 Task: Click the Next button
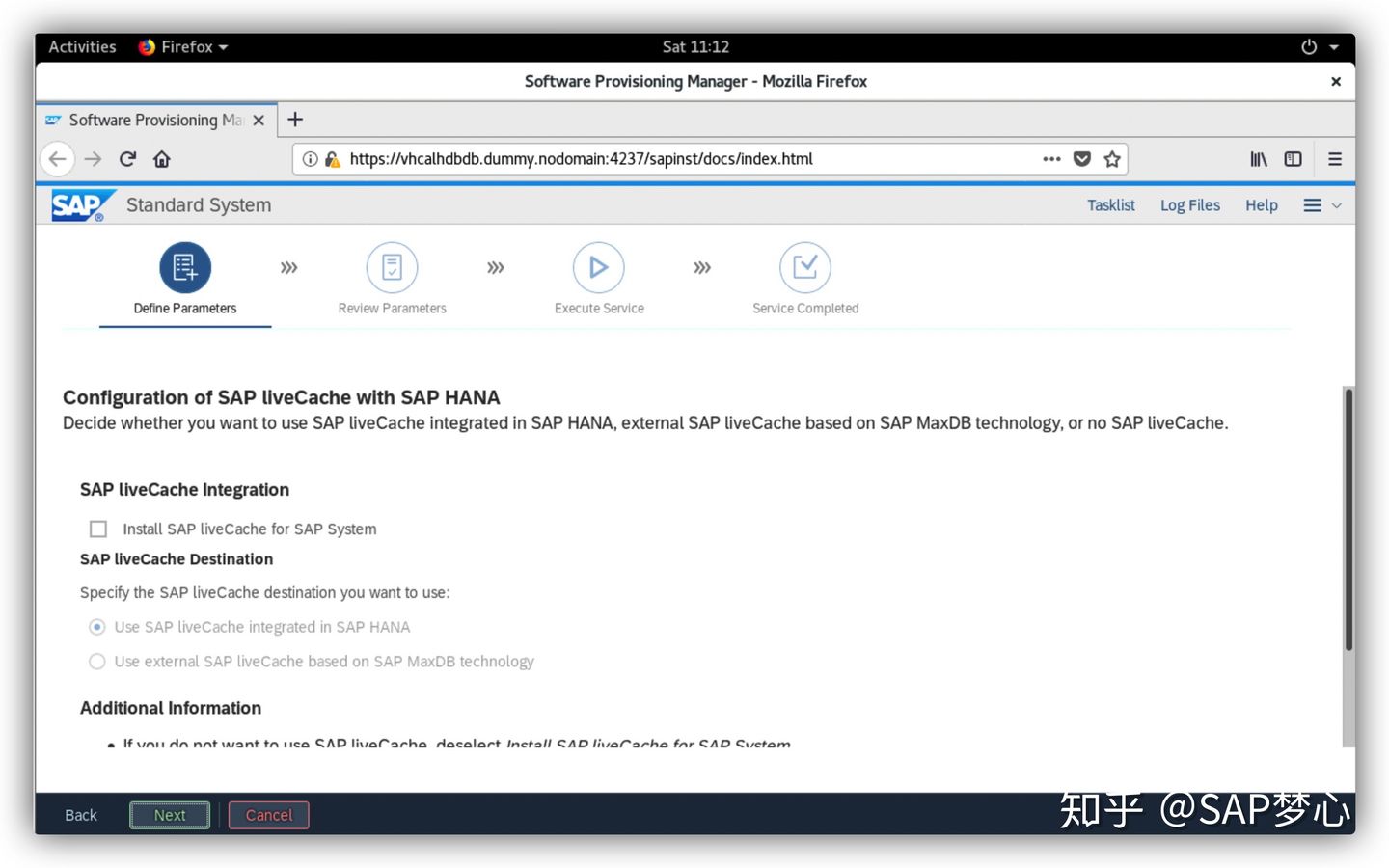[x=170, y=815]
